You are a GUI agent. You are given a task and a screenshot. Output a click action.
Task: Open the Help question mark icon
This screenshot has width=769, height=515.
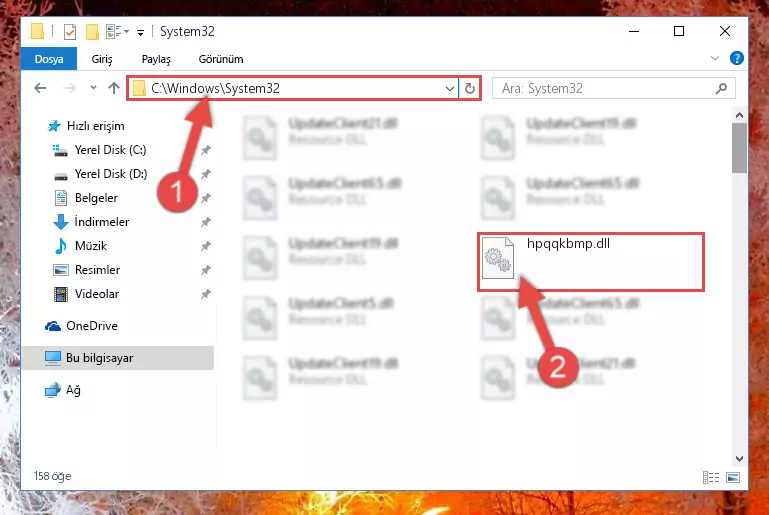[x=736, y=58]
